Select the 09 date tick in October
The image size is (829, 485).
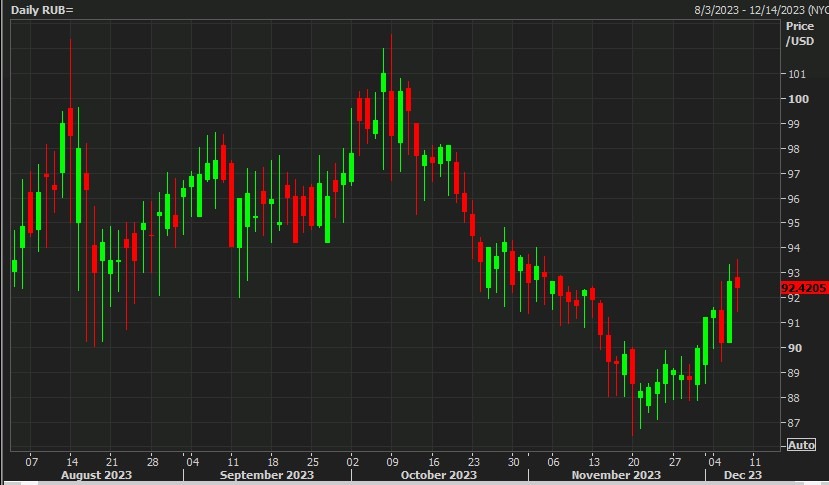pos(392,462)
